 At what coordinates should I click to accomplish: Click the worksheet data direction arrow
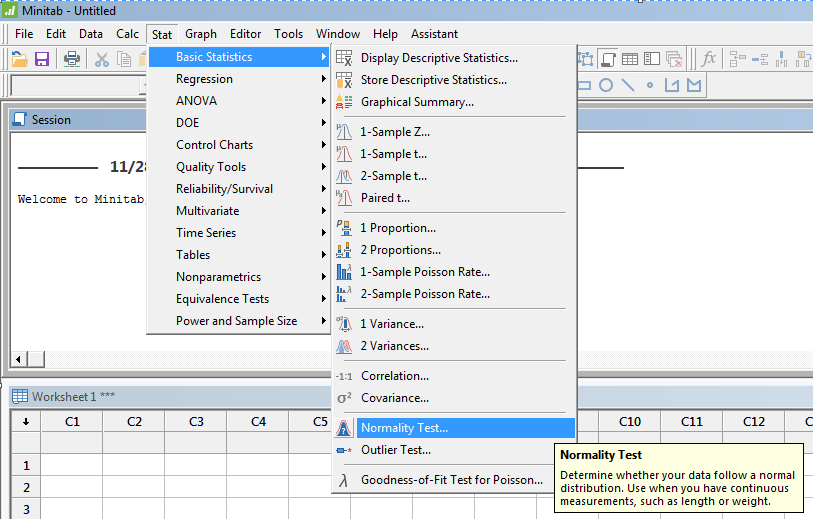pyautogui.click(x=26, y=422)
